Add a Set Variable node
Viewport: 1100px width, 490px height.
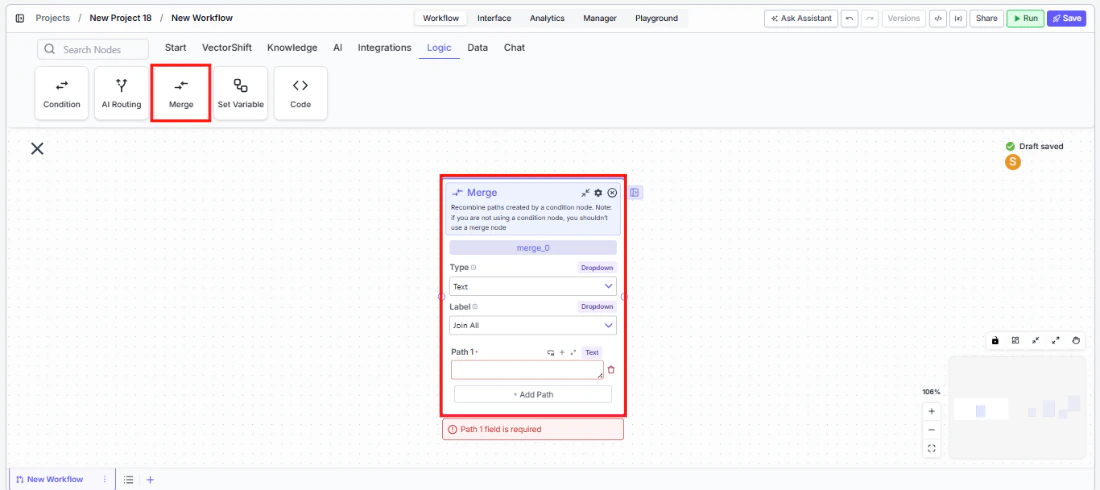(241, 93)
